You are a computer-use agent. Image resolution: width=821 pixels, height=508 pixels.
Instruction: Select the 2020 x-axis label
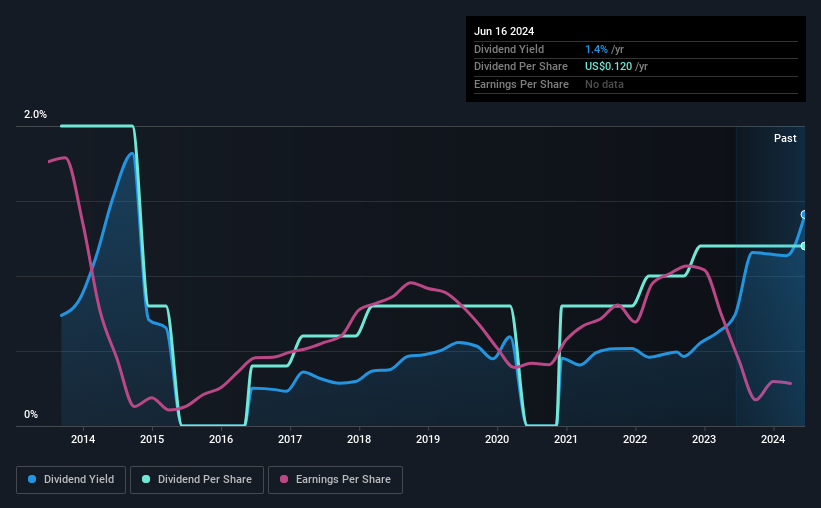497,439
